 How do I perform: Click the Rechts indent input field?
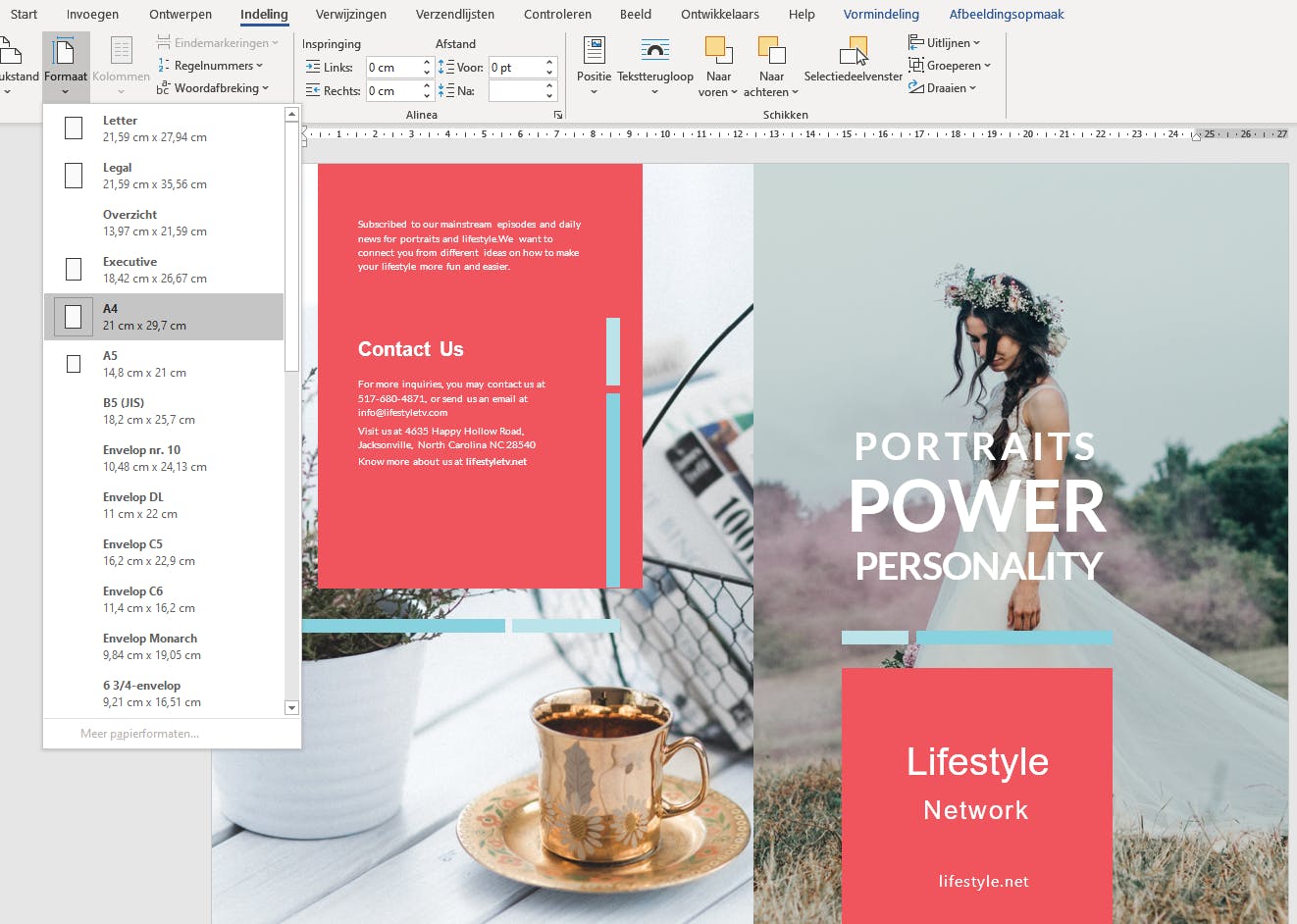coord(393,91)
